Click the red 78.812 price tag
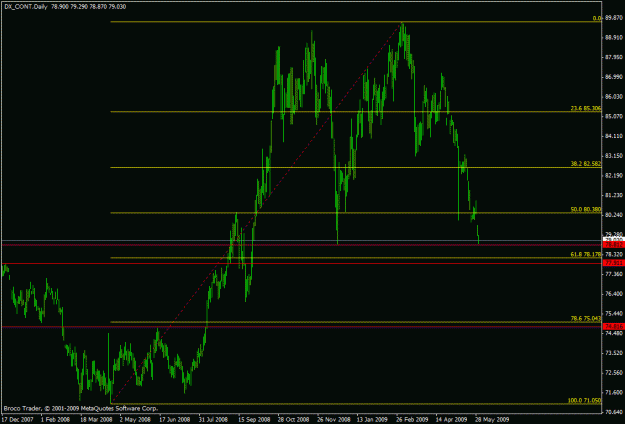625x424 pixels. pyautogui.click(x=613, y=245)
